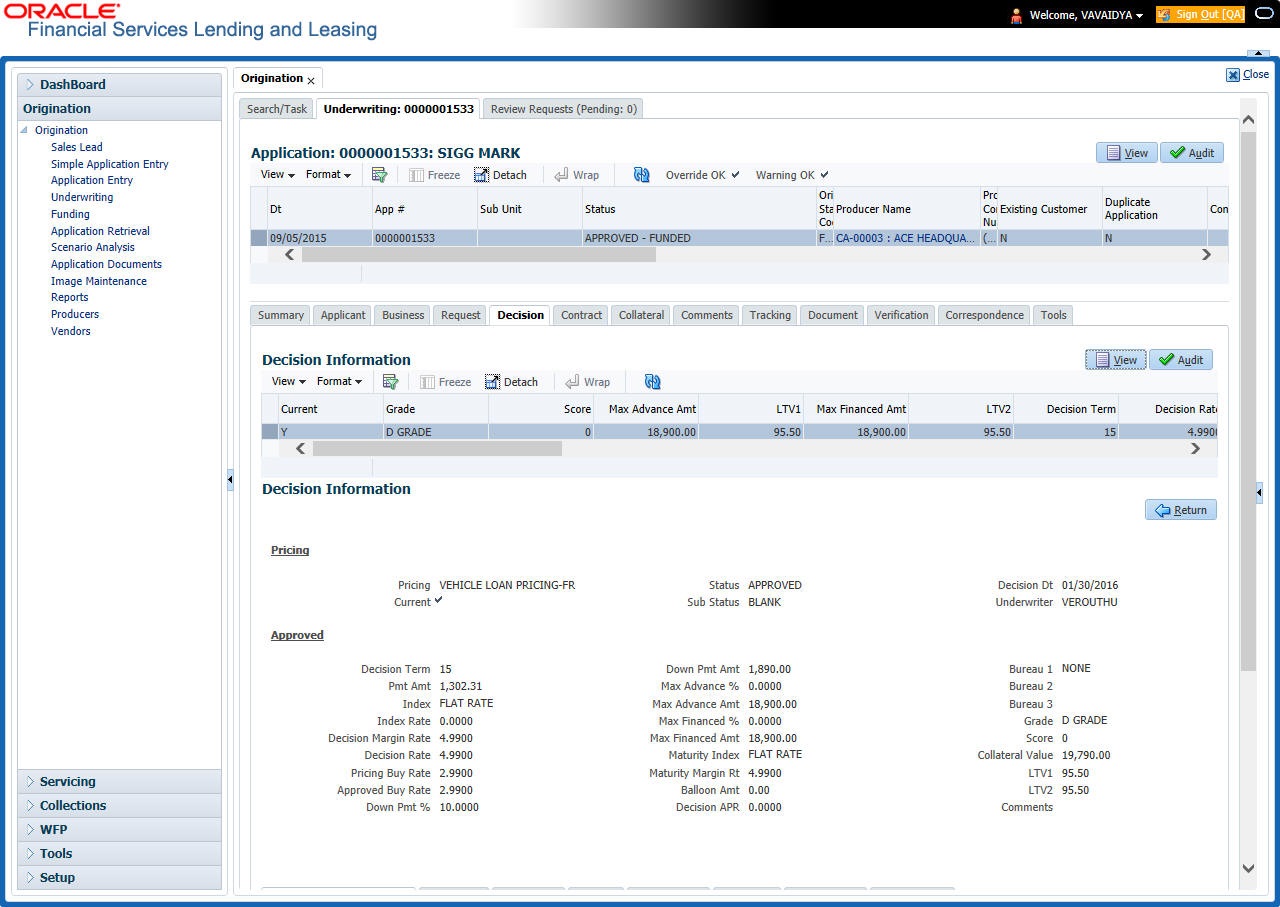This screenshot has width=1280, height=907.
Task: Click the Sign Out button in the header
Action: (x=1200, y=15)
